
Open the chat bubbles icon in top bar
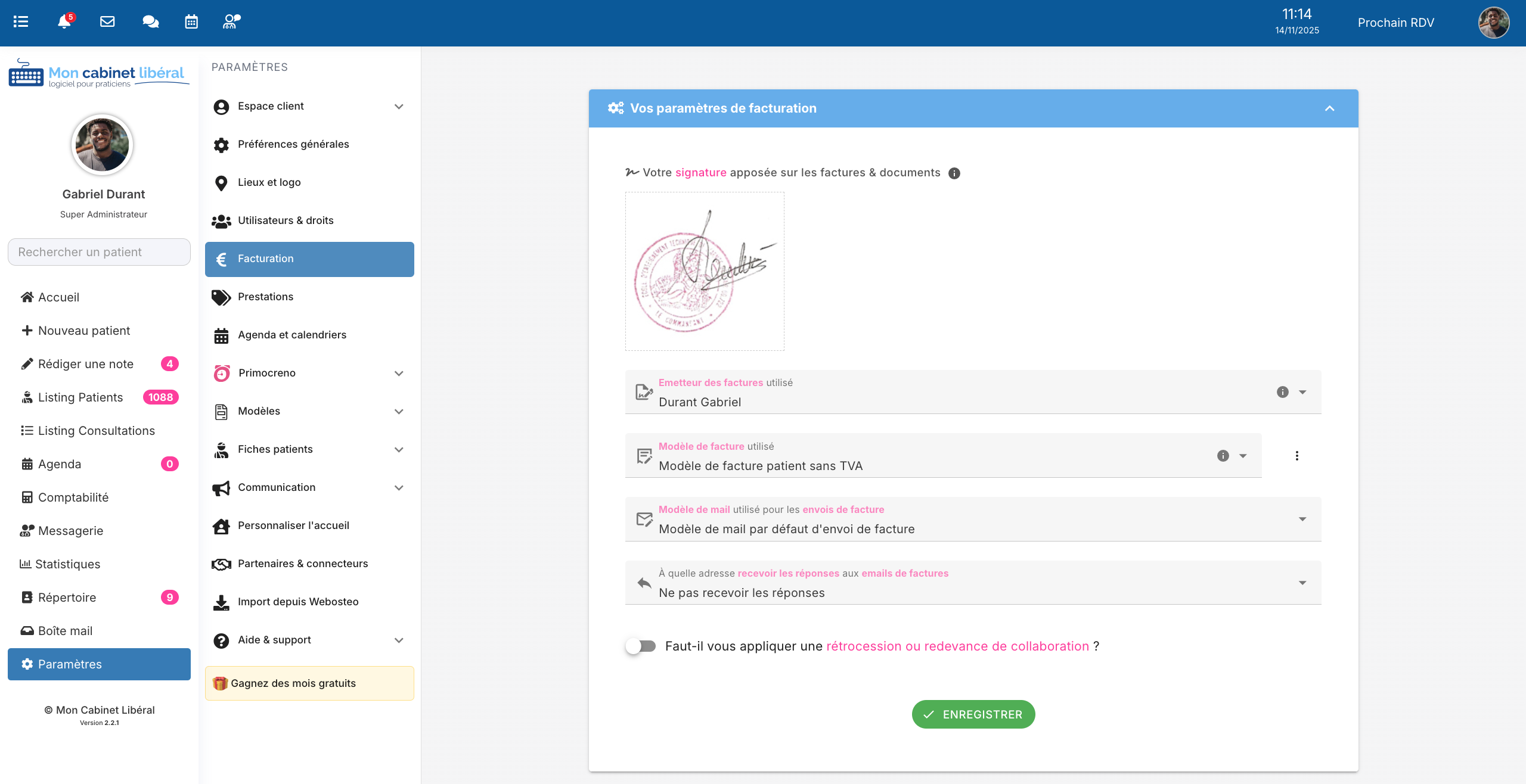(x=150, y=22)
